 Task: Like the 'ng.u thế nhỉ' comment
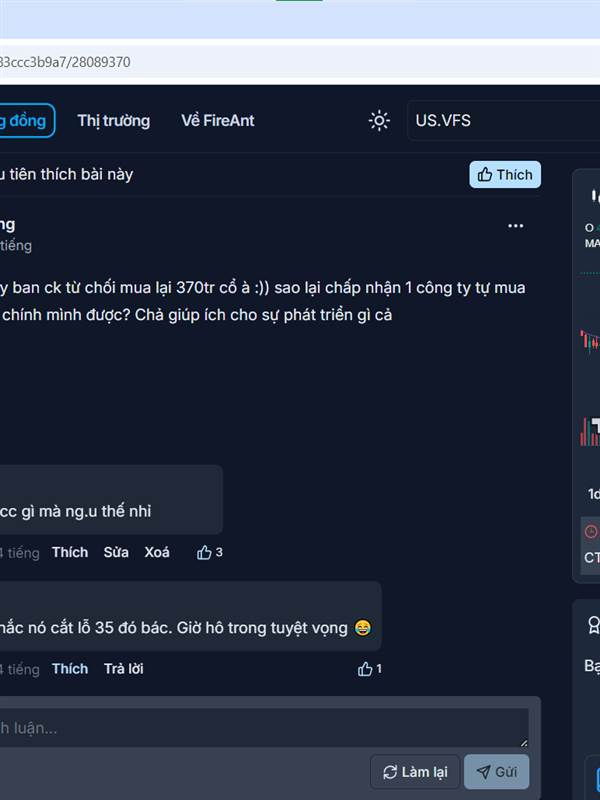pyautogui.click(x=70, y=553)
